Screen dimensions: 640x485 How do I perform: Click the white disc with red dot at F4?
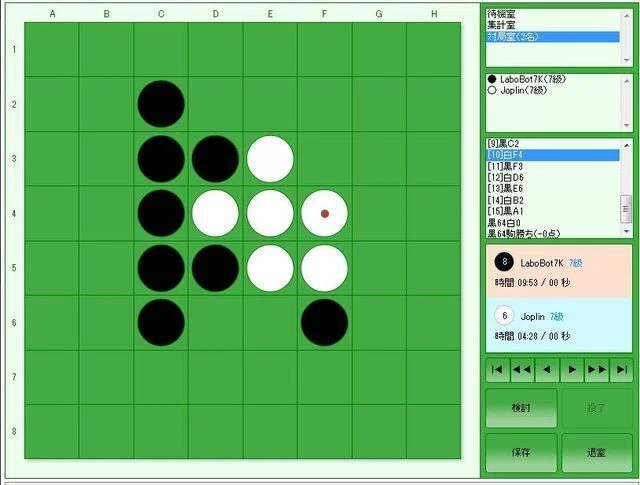(x=324, y=214)
